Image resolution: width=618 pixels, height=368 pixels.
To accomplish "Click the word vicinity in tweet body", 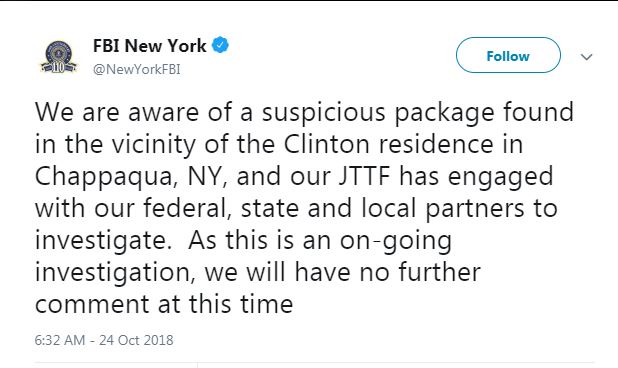I will (153, 145).
